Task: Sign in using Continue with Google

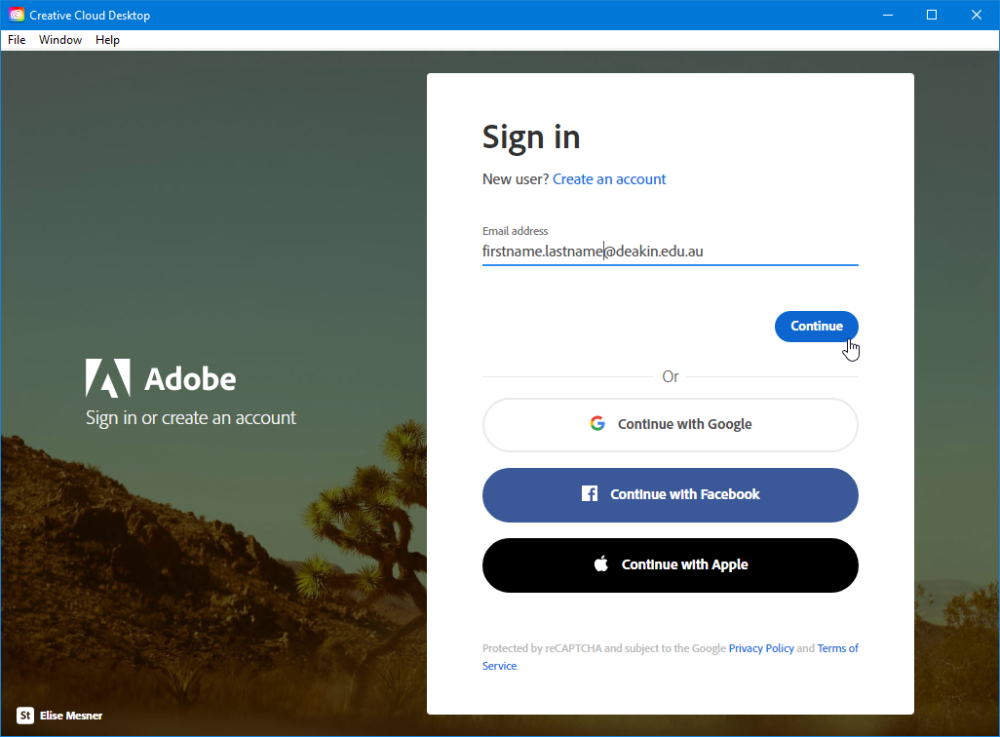Action: coord(670,425)
